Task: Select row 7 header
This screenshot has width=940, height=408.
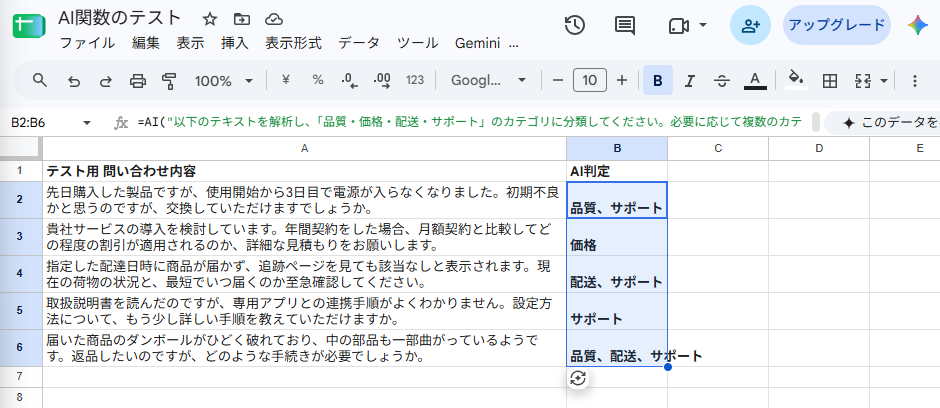Action: 21,377
